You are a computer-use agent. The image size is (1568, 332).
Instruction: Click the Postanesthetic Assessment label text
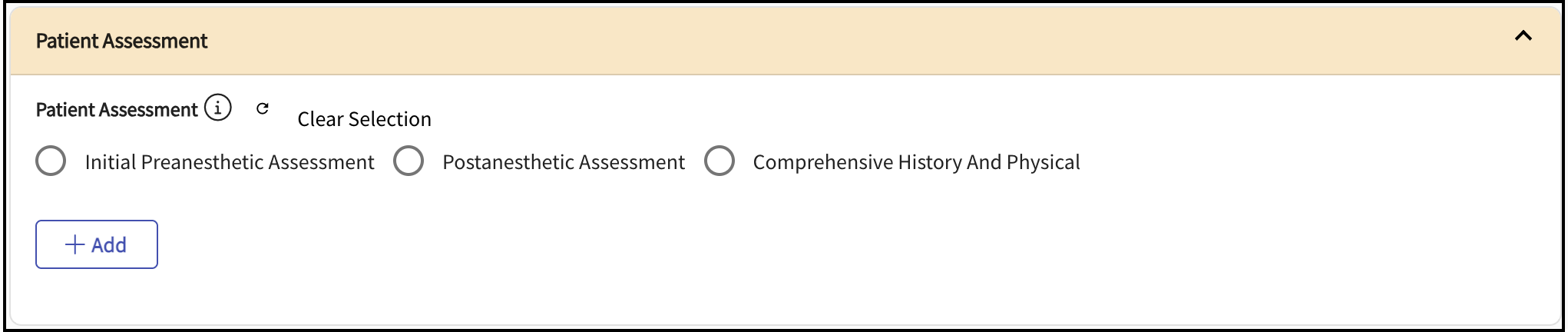point(563,162)
